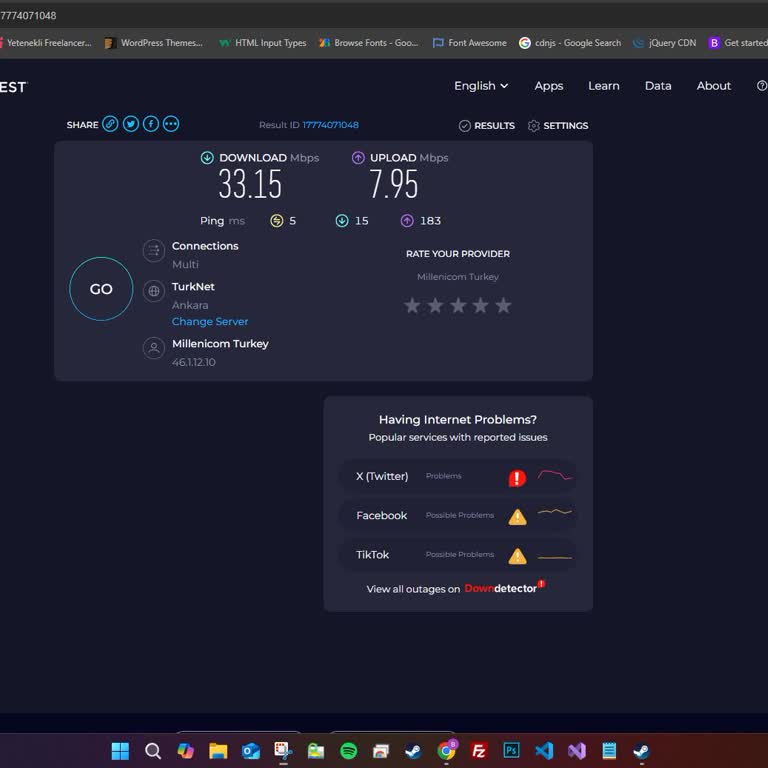This screenshot has height=768, width=768.
Task: Open Photoshop from the taskbar
Action: (511, 750)
